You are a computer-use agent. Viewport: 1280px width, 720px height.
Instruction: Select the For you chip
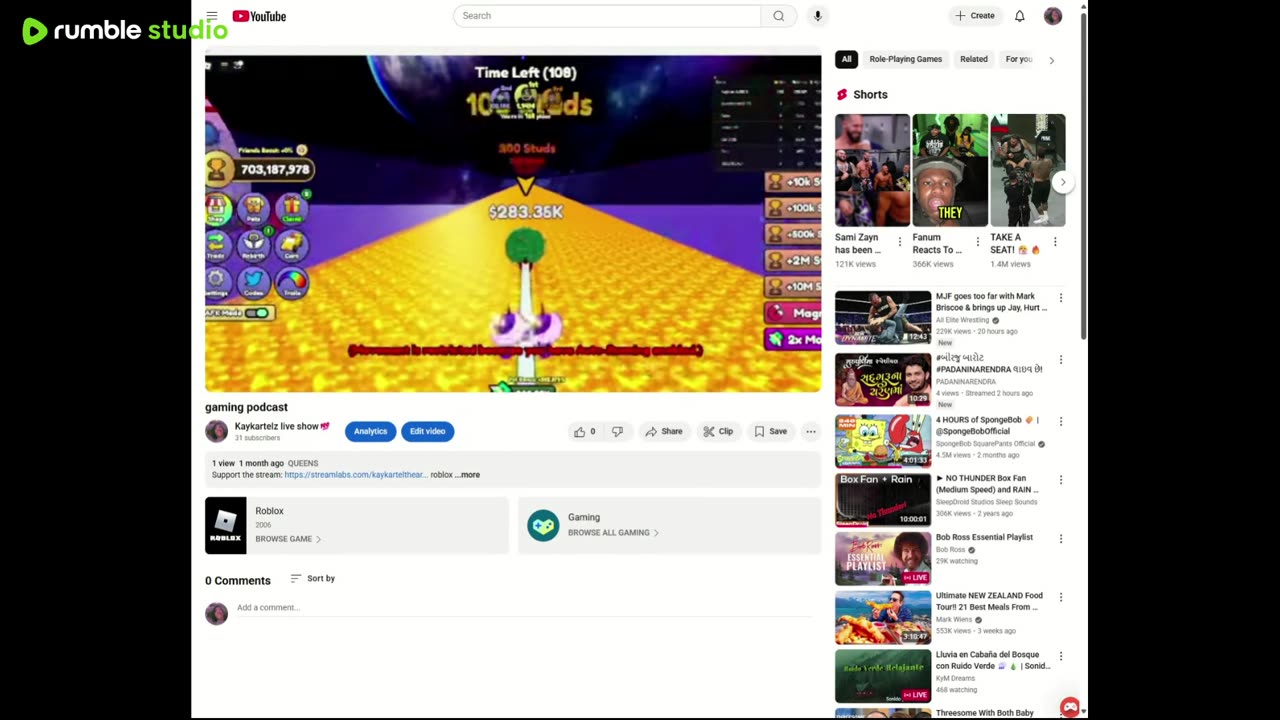(1018, 59)
